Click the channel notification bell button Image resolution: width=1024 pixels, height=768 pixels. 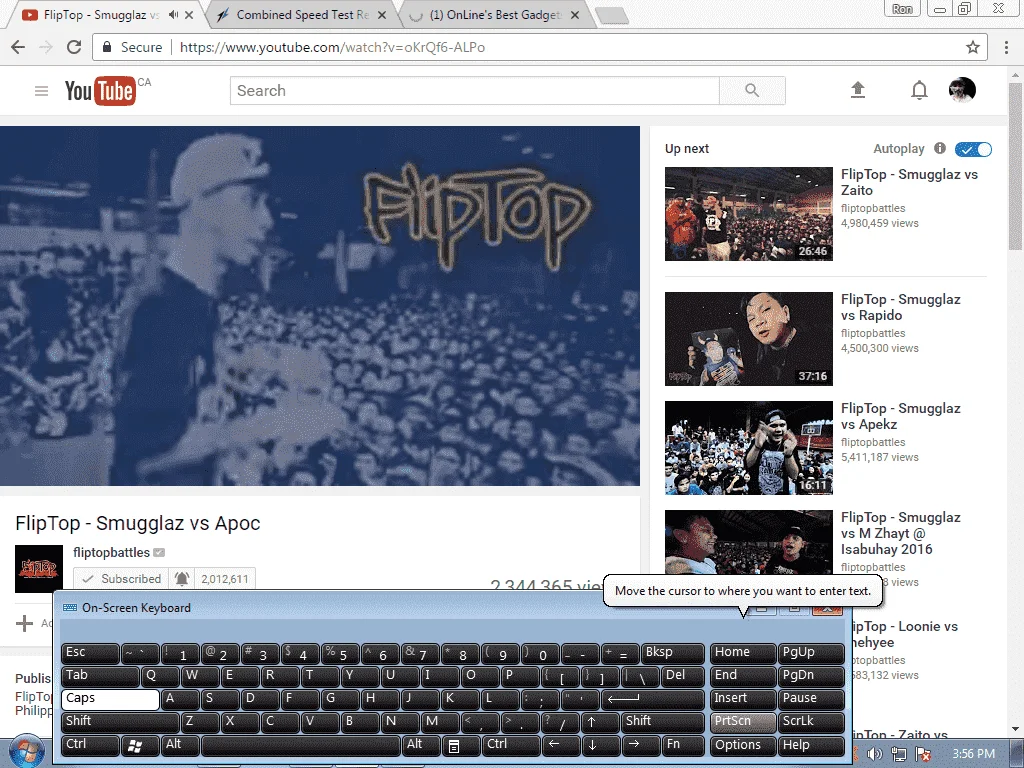pyautogui.click(x=182, y=579)
